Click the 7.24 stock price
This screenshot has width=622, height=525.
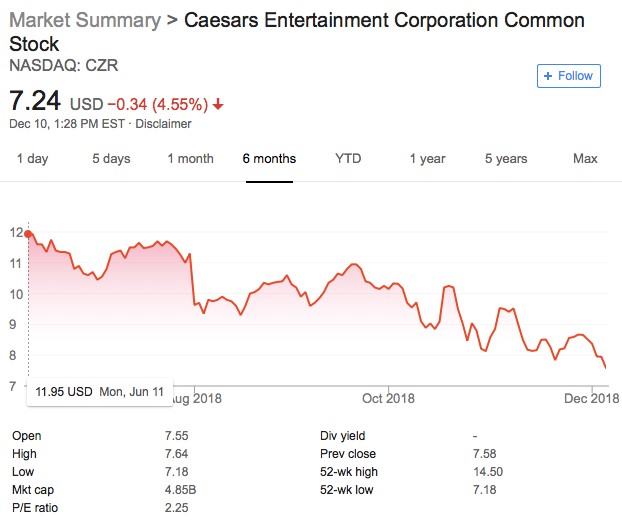35,101
